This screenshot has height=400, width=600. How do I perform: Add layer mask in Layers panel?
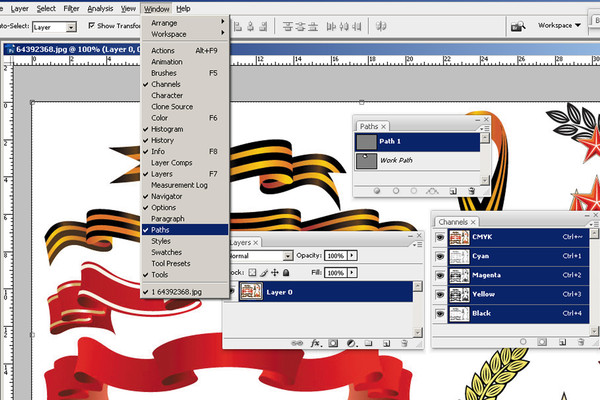pos(332,342)
